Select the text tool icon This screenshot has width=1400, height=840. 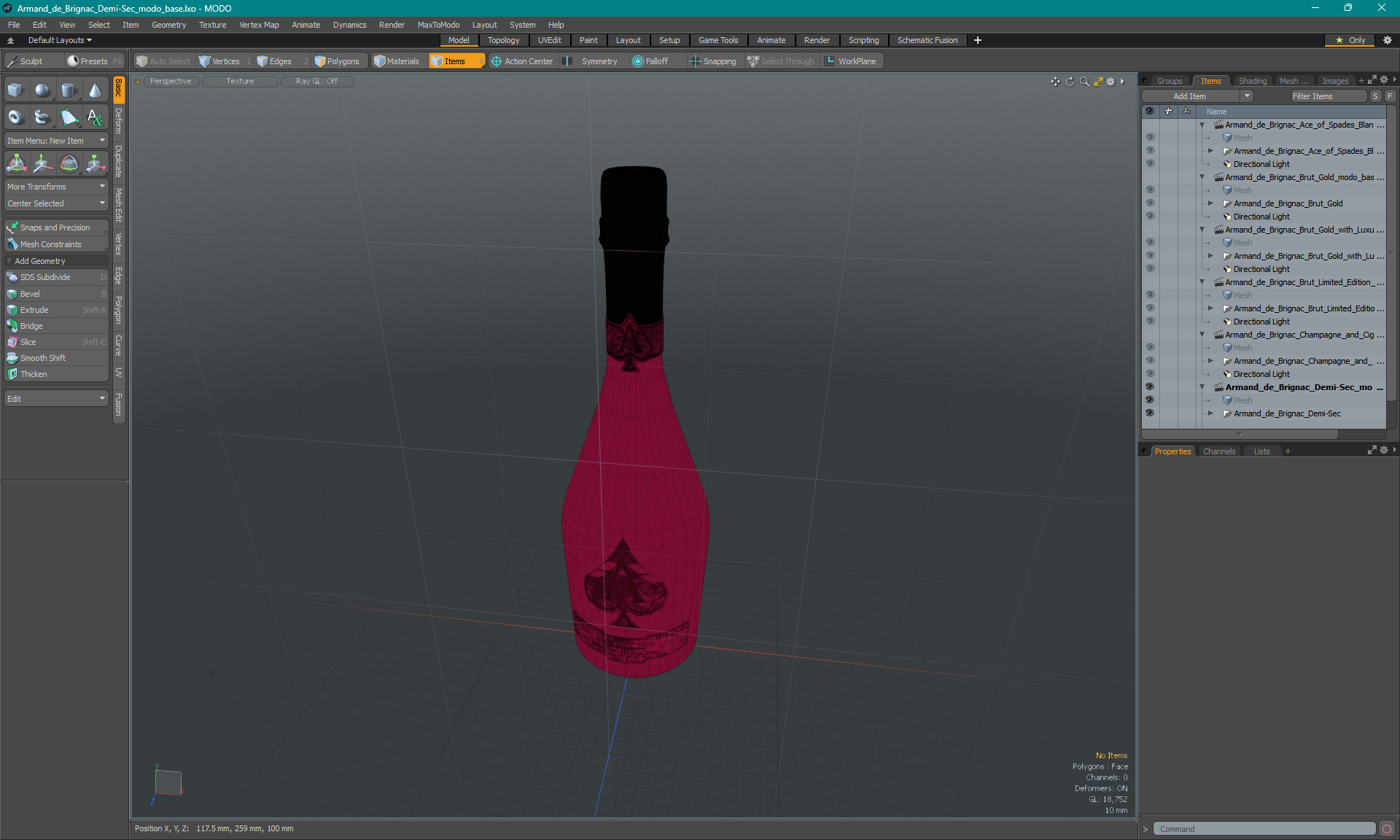tap(95, 117)
